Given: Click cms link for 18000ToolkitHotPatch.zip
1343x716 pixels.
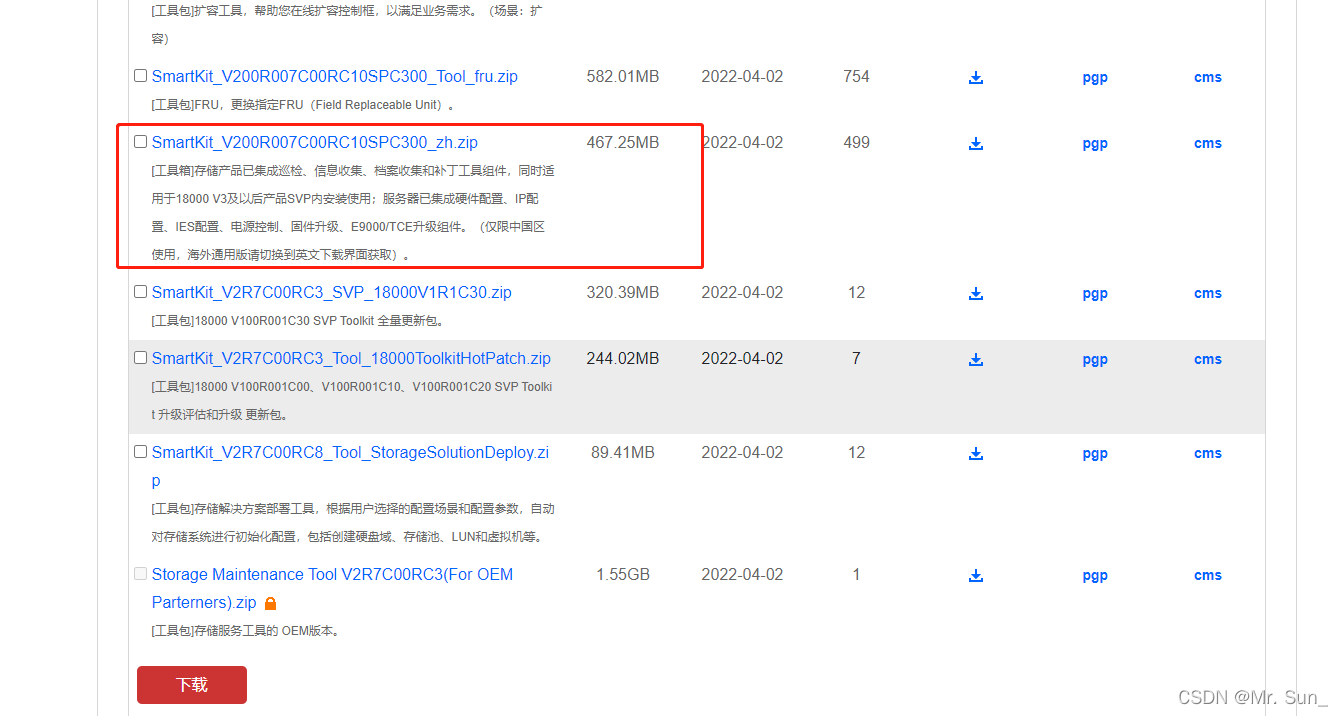Looking at the screenshot, I should click(1208, 359).
